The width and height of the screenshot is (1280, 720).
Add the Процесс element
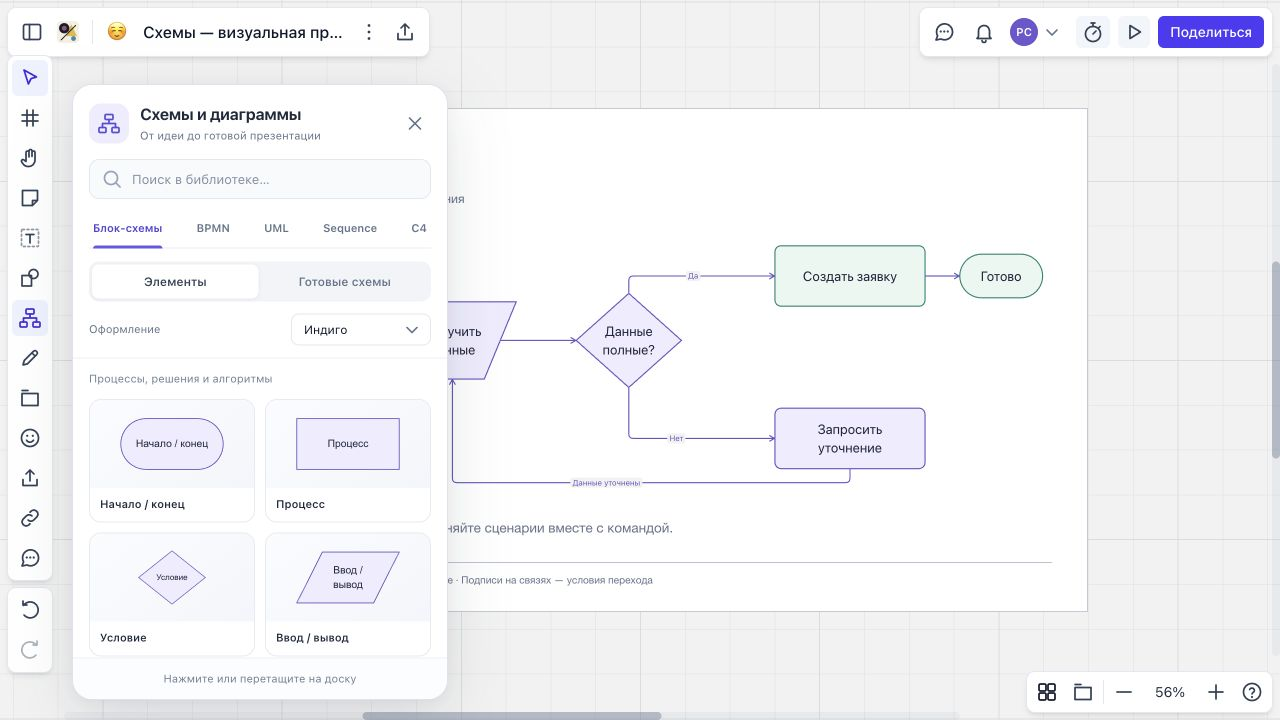point(348,460)
